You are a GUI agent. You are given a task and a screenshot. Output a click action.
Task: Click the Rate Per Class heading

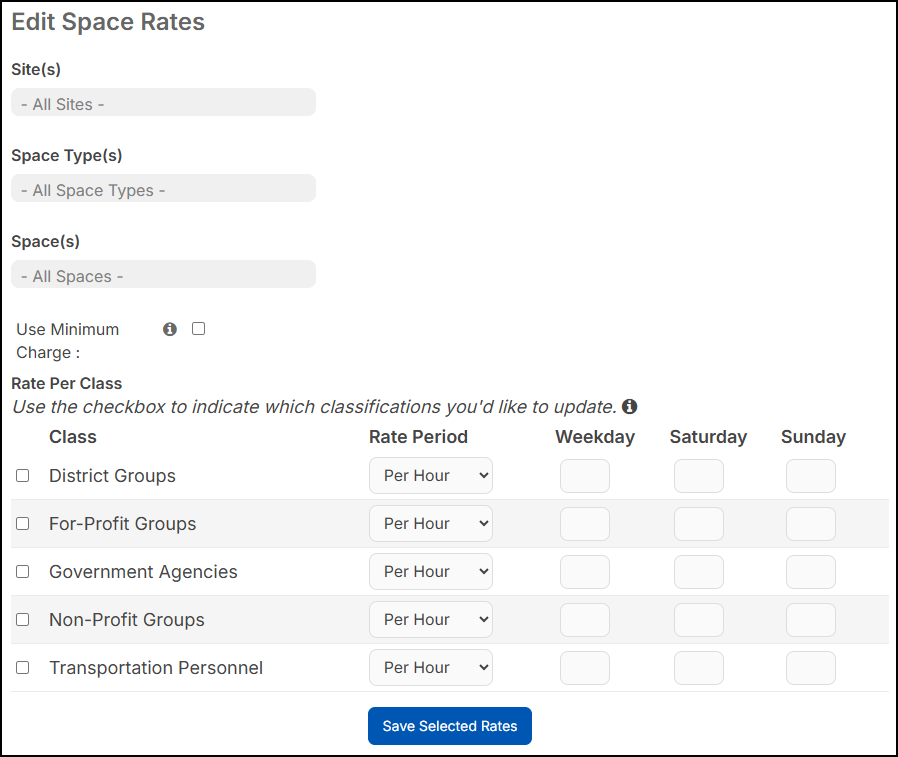click(x=67, y=384)
